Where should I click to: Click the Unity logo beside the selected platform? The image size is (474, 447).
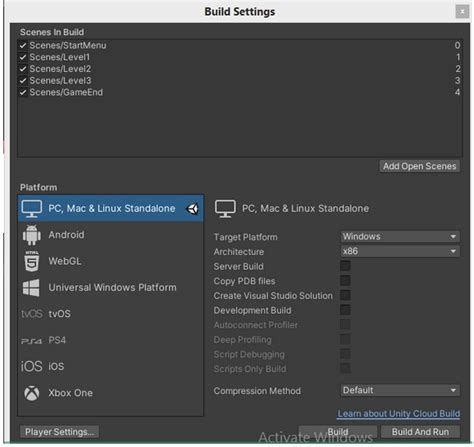pos(193,209)
